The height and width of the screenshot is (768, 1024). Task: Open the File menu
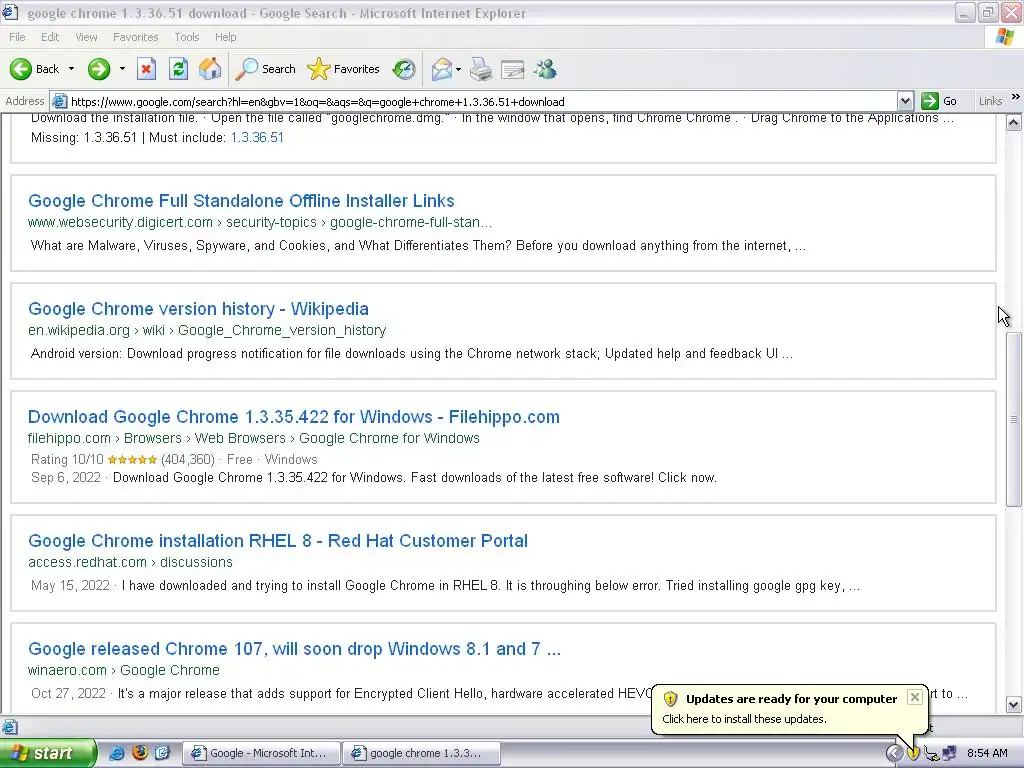coord(17,37)
